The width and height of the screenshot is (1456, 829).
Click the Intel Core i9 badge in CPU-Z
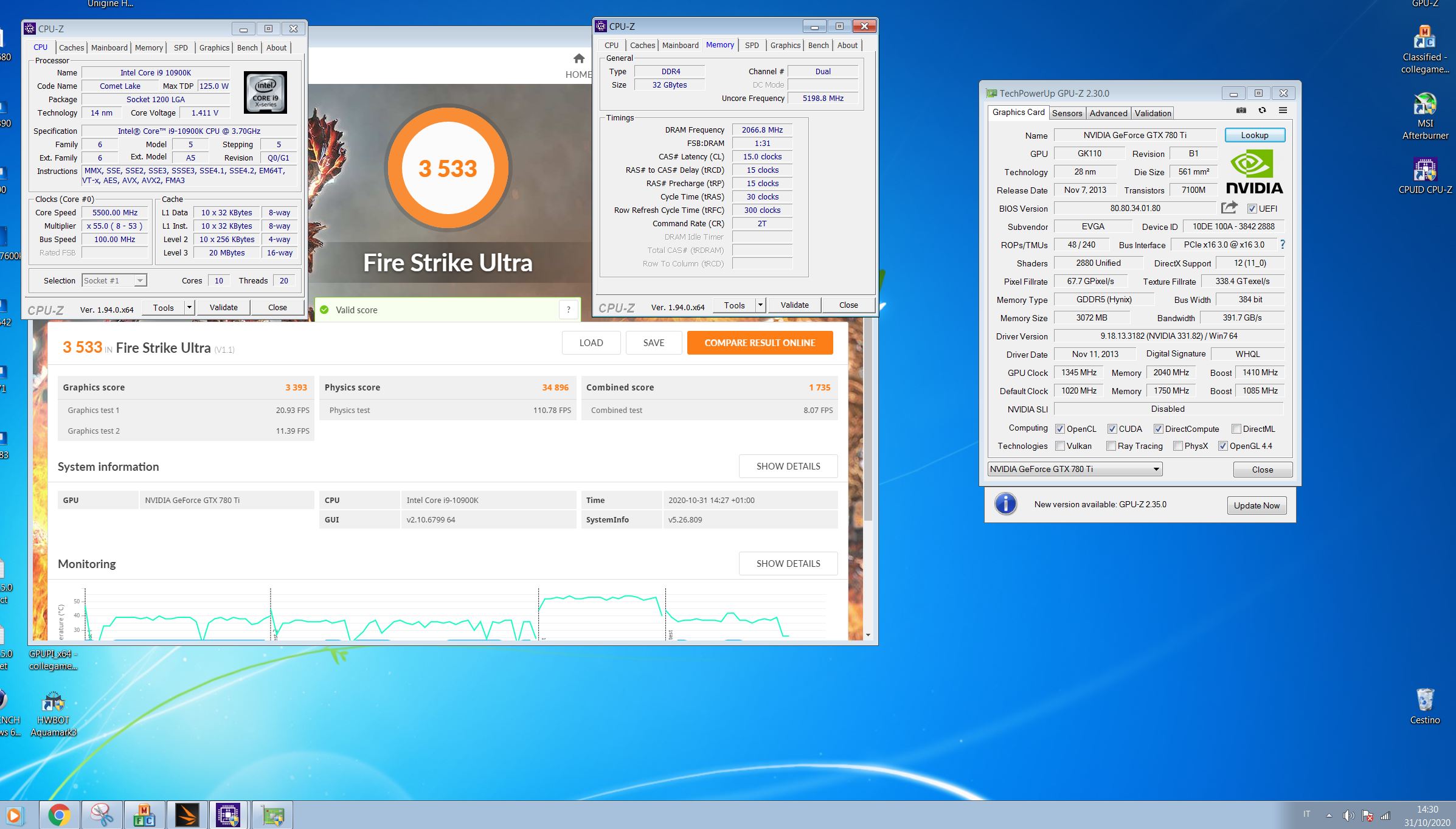pos(265,92)
